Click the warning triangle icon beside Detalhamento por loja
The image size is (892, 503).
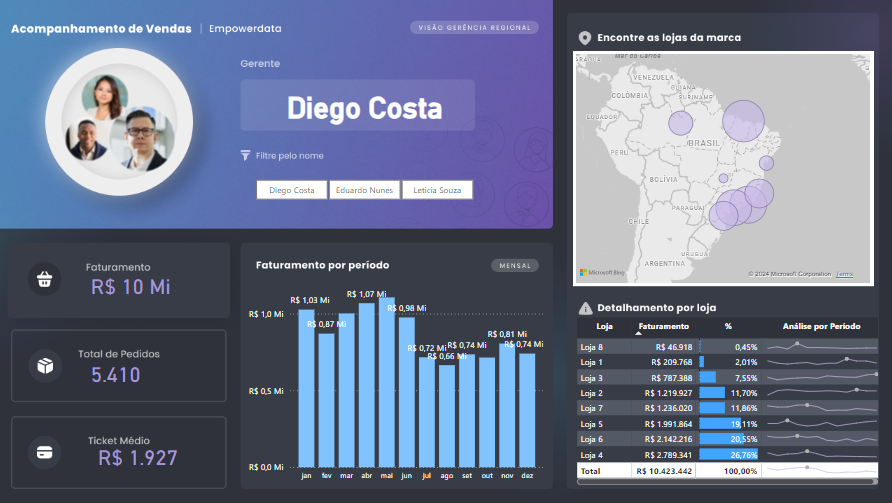pos(585,308)
